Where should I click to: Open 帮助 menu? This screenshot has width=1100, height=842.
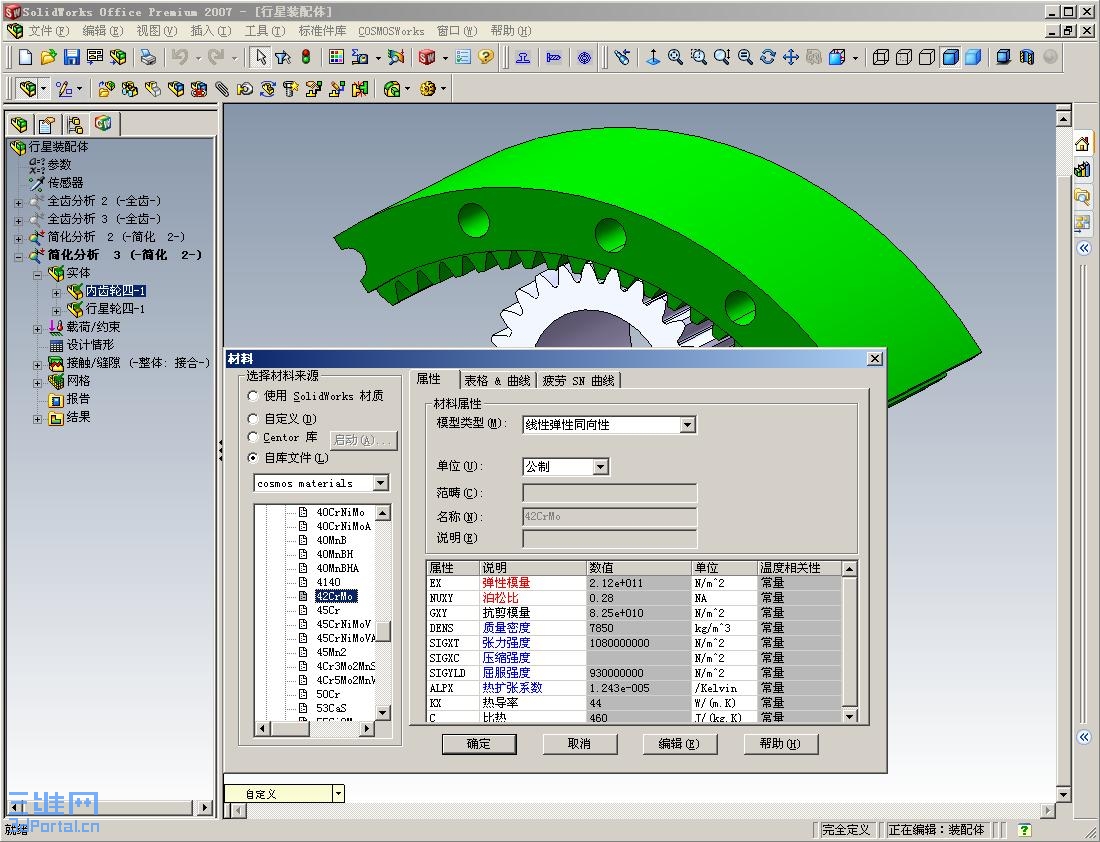click(x=511, y=31)
